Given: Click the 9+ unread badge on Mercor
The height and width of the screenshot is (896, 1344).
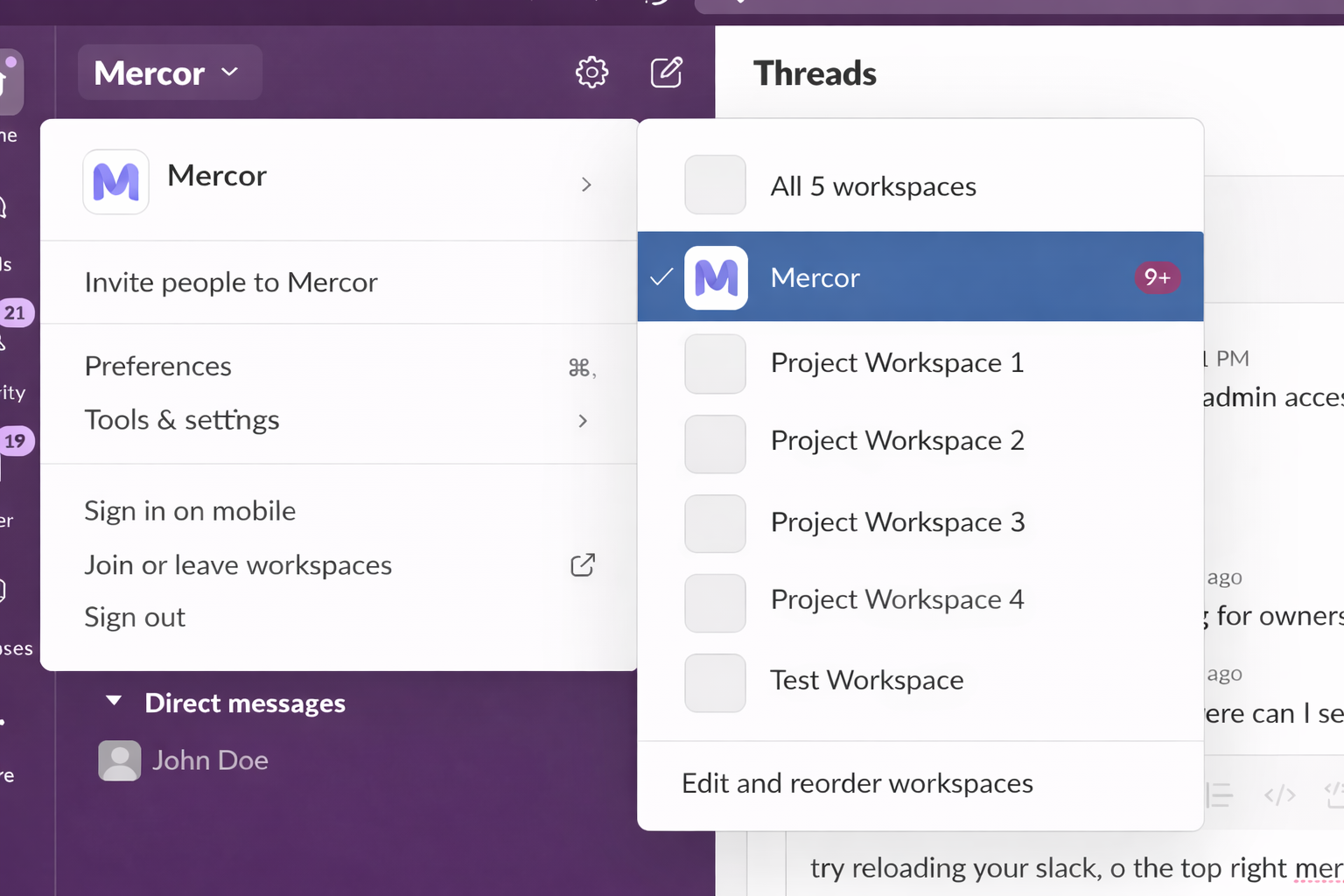Looking at the screenshot, I should pyautogui.click(x=1158, y=277).
